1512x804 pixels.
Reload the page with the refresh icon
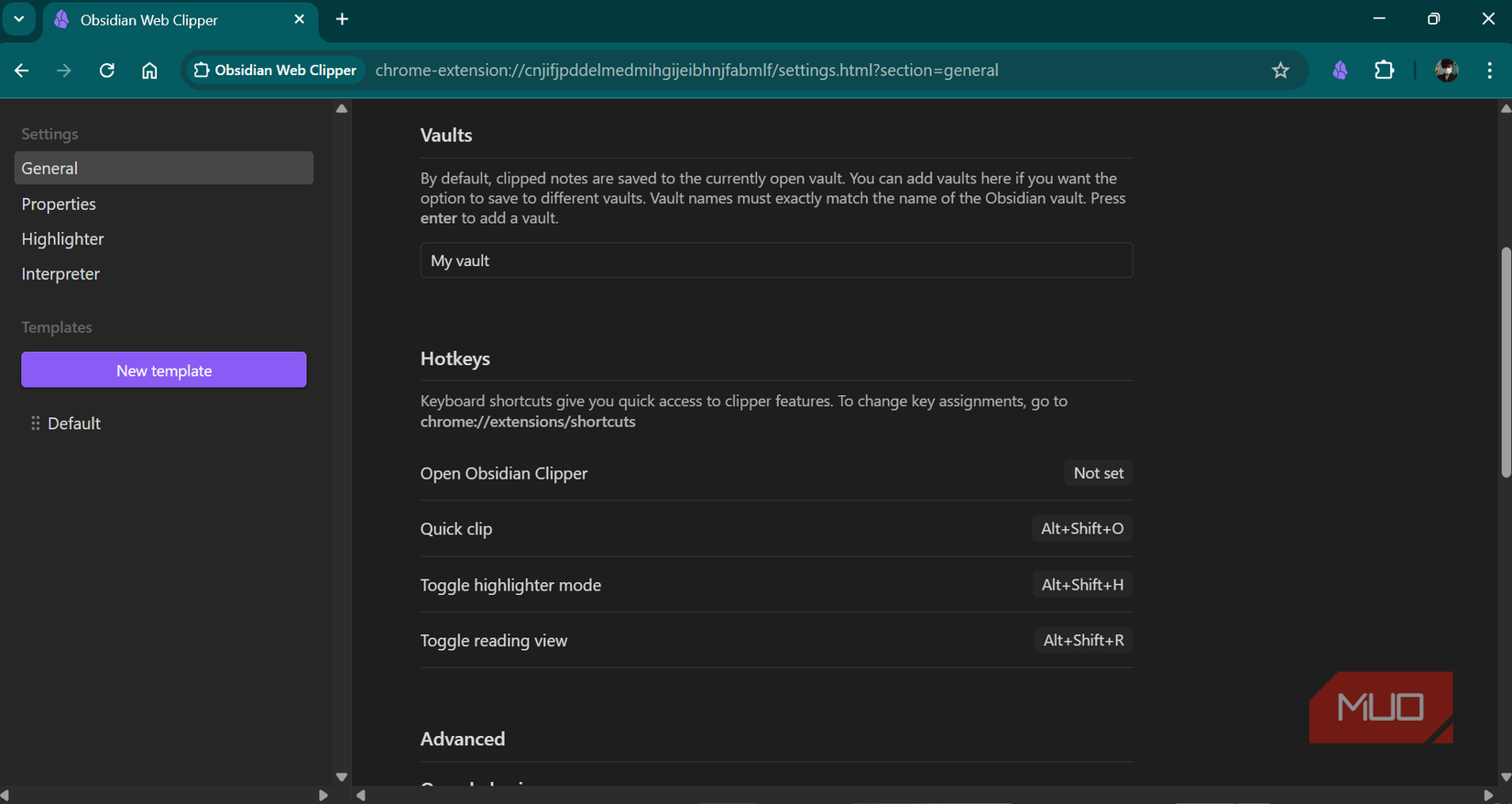point(107,71)
